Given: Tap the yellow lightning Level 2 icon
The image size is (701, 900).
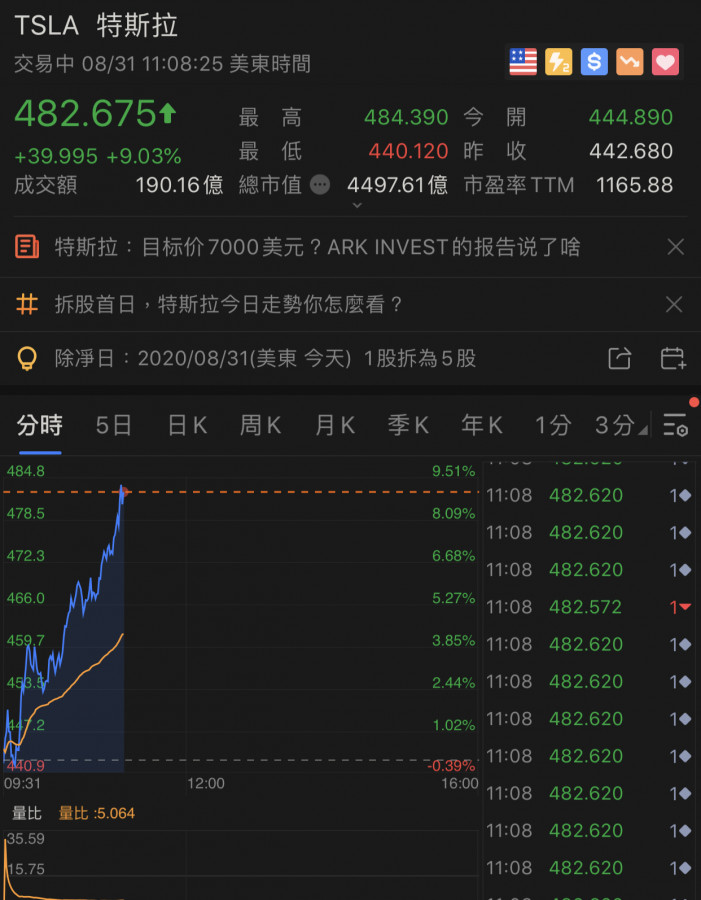Looking at the screenshot, I should coord(559,61).
